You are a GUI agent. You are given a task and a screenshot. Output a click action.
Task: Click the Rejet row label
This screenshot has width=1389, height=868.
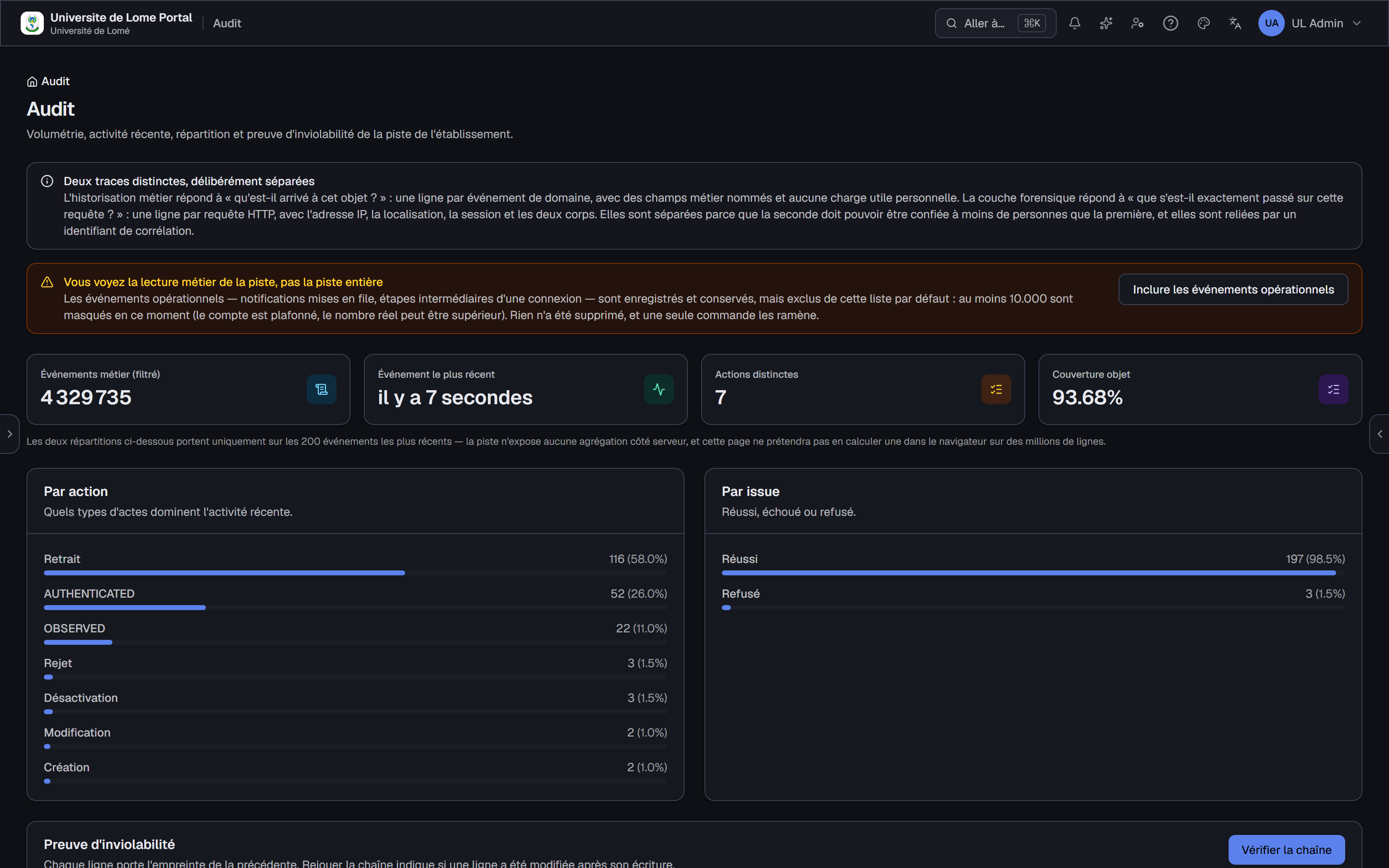coord(58,663)
